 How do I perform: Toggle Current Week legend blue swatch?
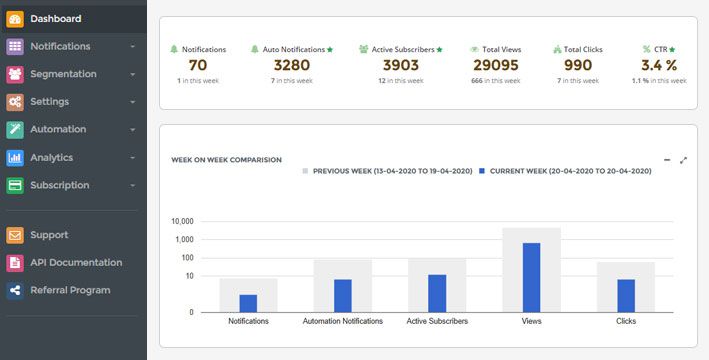[x=482, y=171]
